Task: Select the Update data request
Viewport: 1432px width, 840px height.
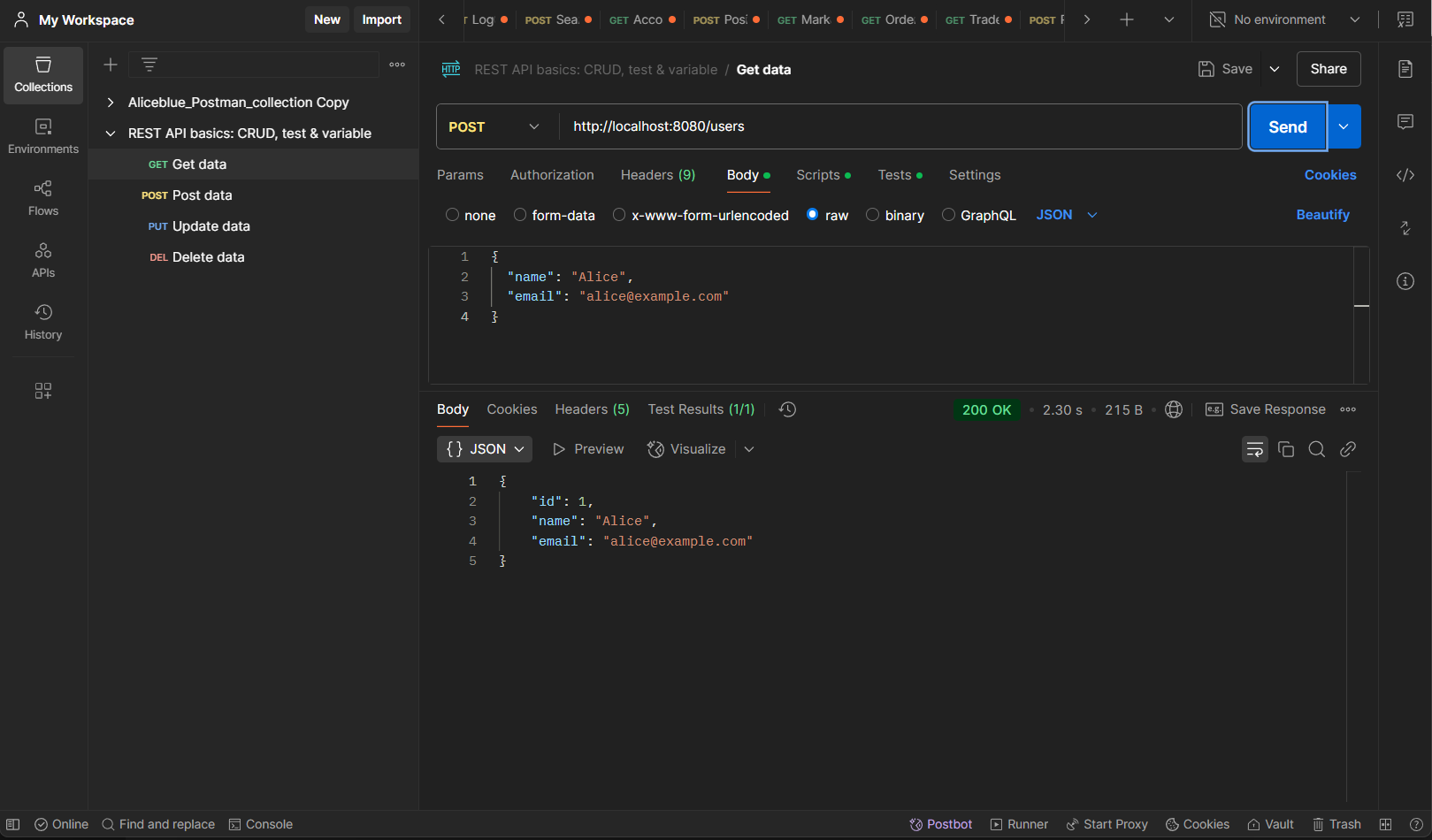Action: click(x=254, y=226)
